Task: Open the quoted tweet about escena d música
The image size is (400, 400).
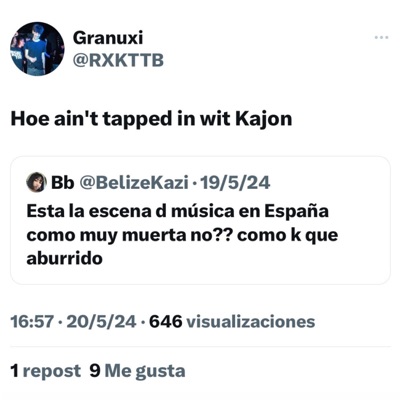Action: click(200, 220)
